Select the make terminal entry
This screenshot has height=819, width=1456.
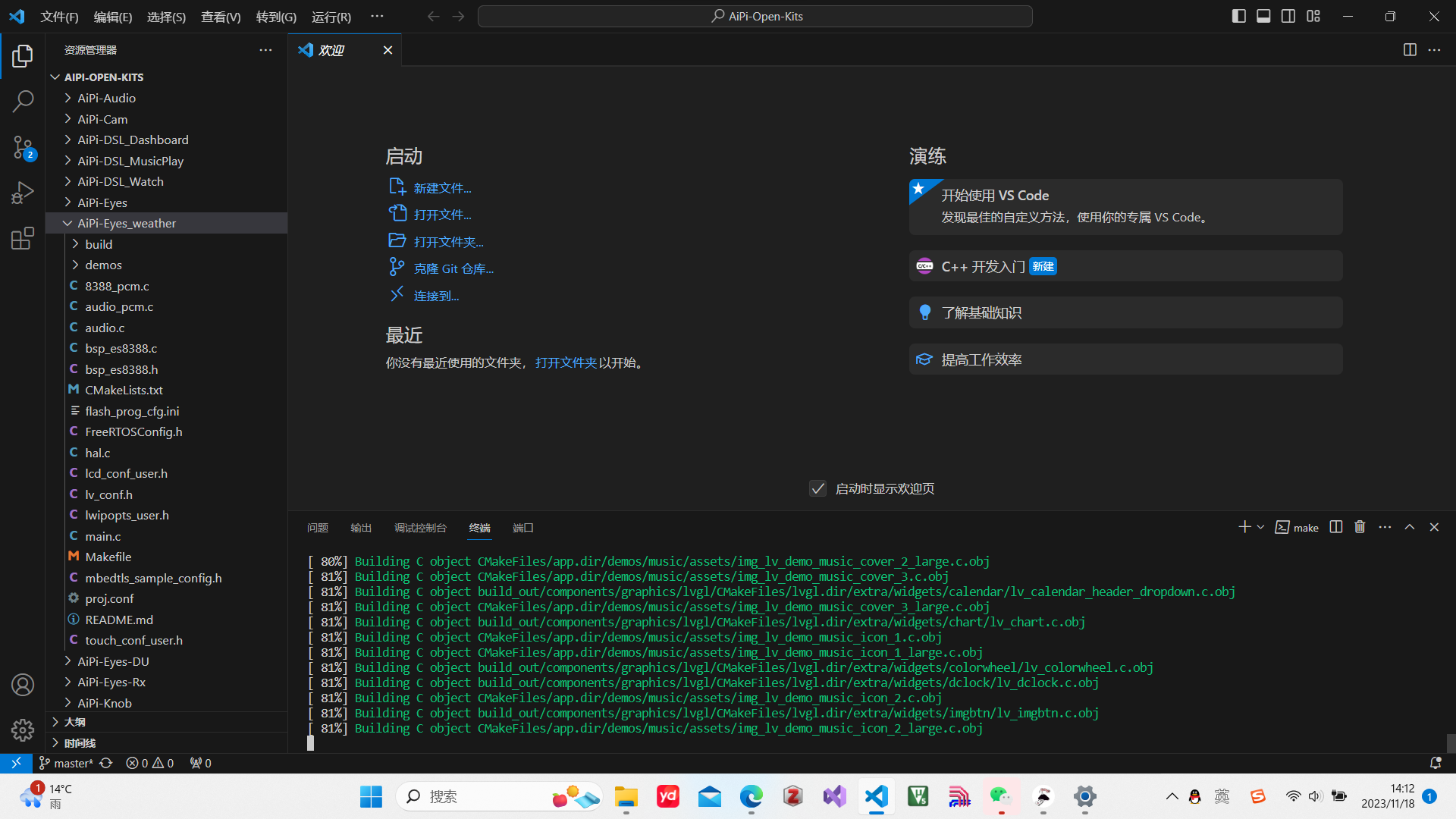click(x=1297, y=527)
